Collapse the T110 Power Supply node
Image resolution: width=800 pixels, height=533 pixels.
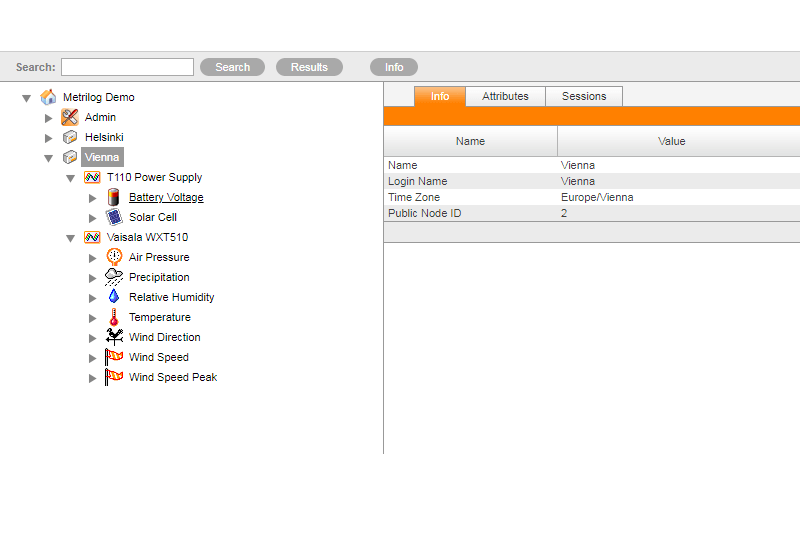(x=70, y=178)
